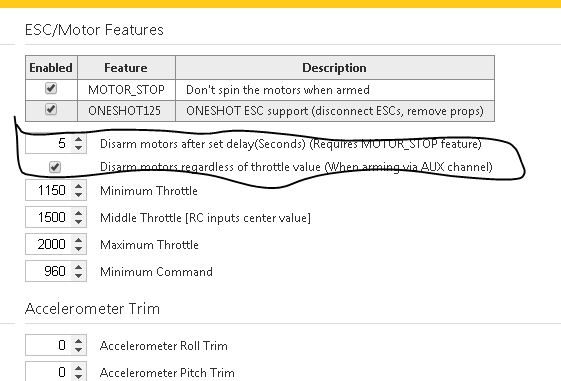Viewport: 561px width, 381px height.
Task: Select the Maximum Throttle value field
Action: click(56, 244)
